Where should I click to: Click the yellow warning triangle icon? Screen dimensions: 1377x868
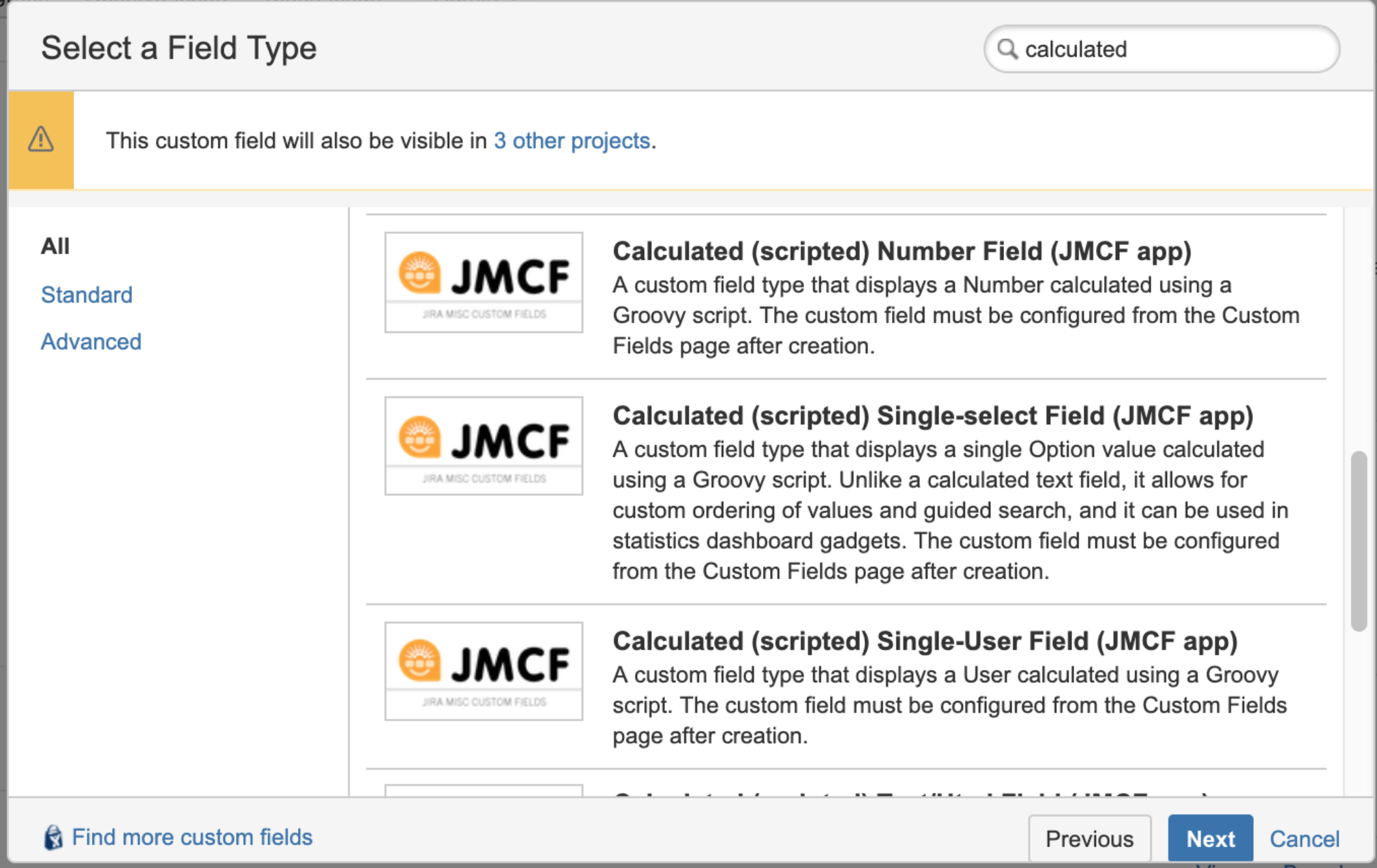coord(41,139)
